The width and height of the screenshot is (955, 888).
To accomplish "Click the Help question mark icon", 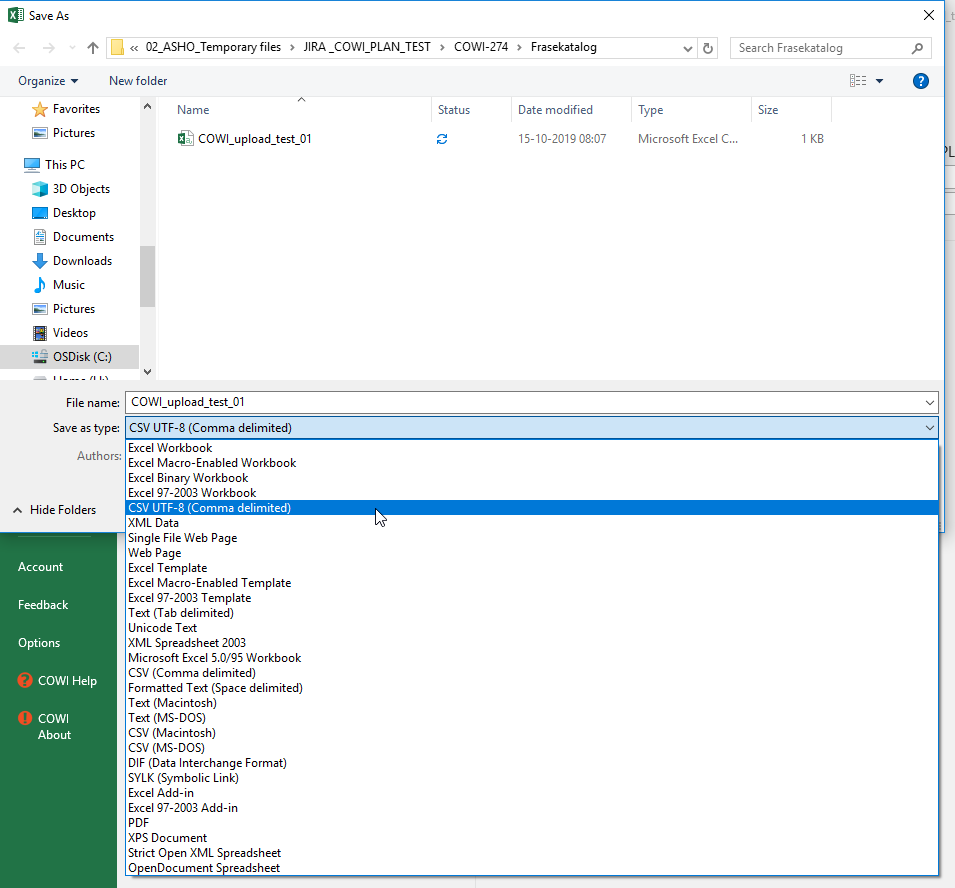I will click(x=921, y=81).
